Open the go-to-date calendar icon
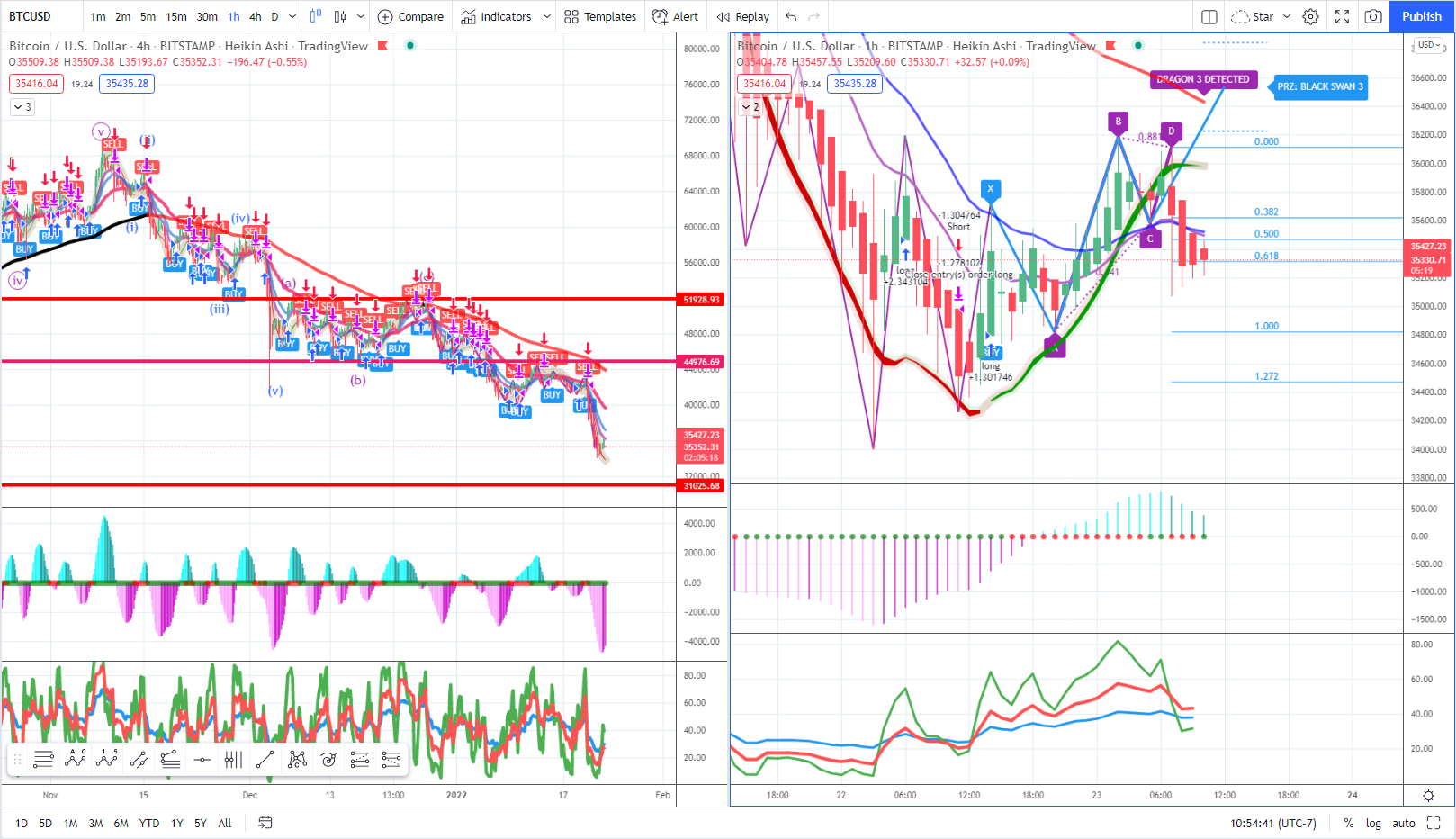This screenshot has width=1456, height=839. (265, 823)
